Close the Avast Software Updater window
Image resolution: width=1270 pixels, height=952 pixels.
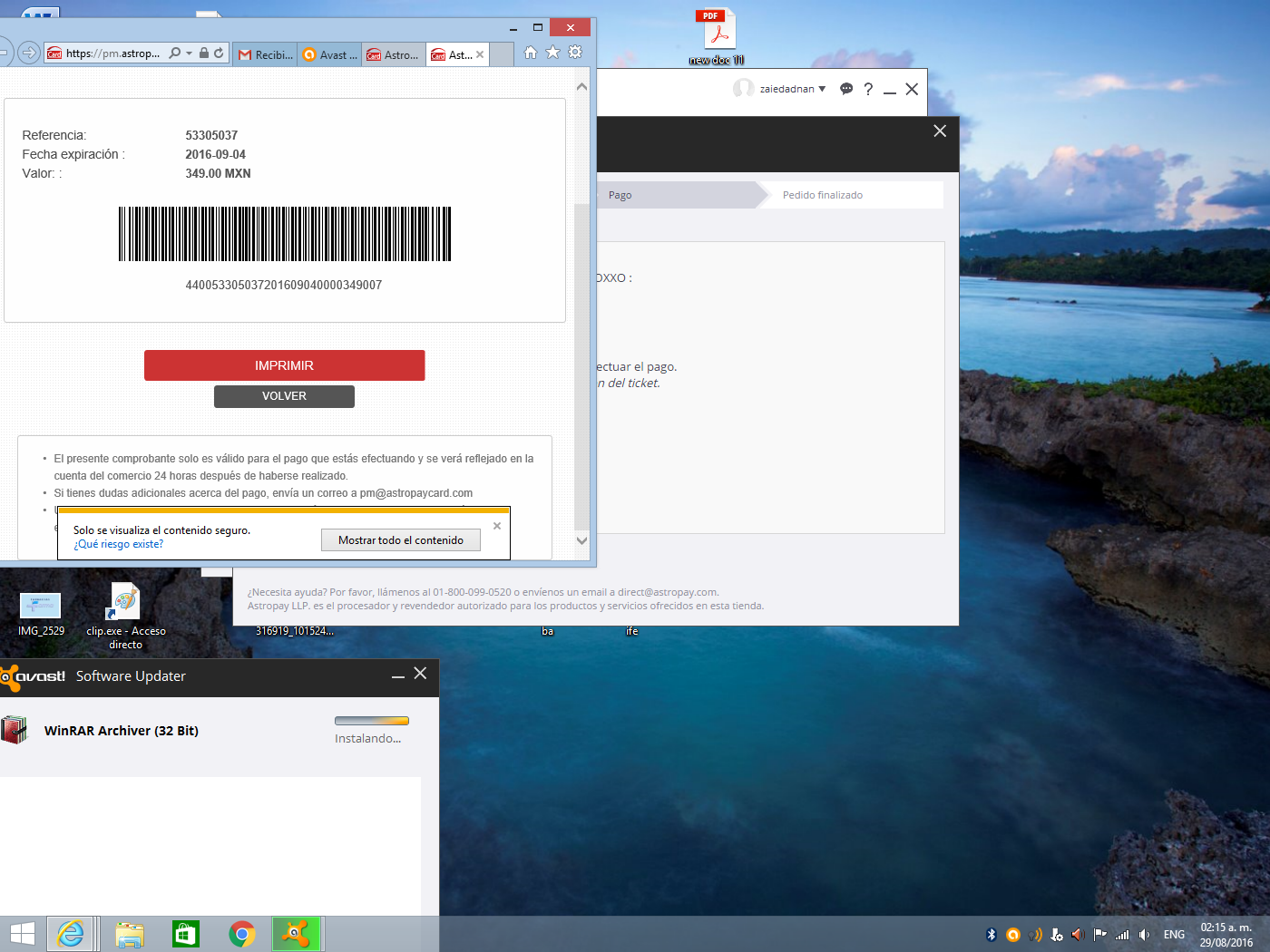point(420,674)
